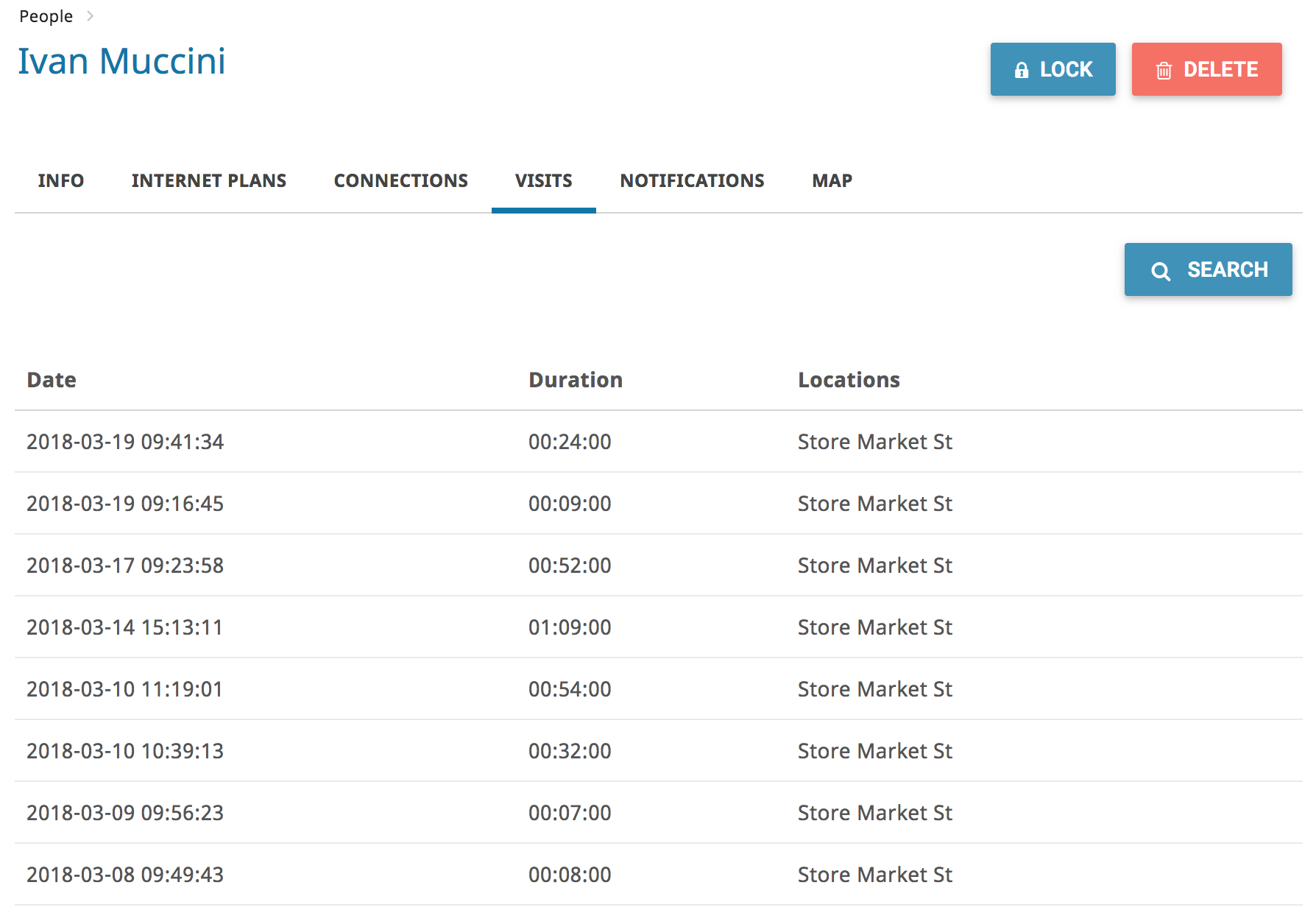Switch to the MAP tab
The image size is (1316, 913).
(x=832, y=180)
